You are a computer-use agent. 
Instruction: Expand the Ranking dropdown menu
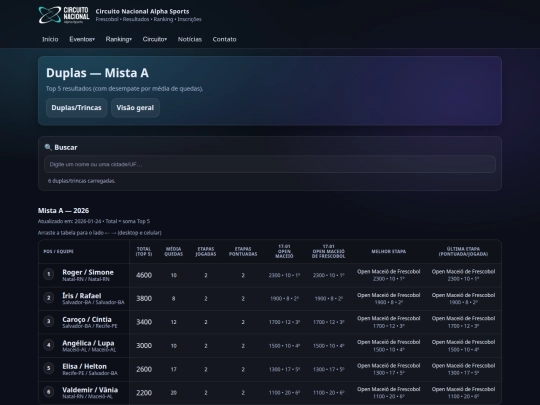click(118, 39)
